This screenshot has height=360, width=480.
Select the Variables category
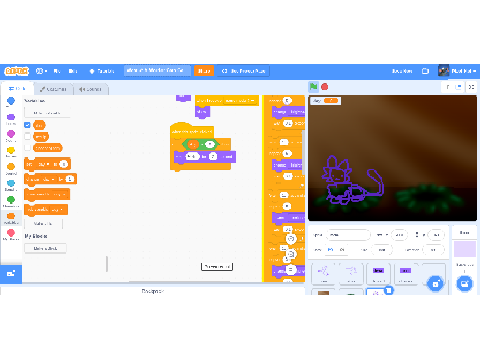click(x=11, y=218)
